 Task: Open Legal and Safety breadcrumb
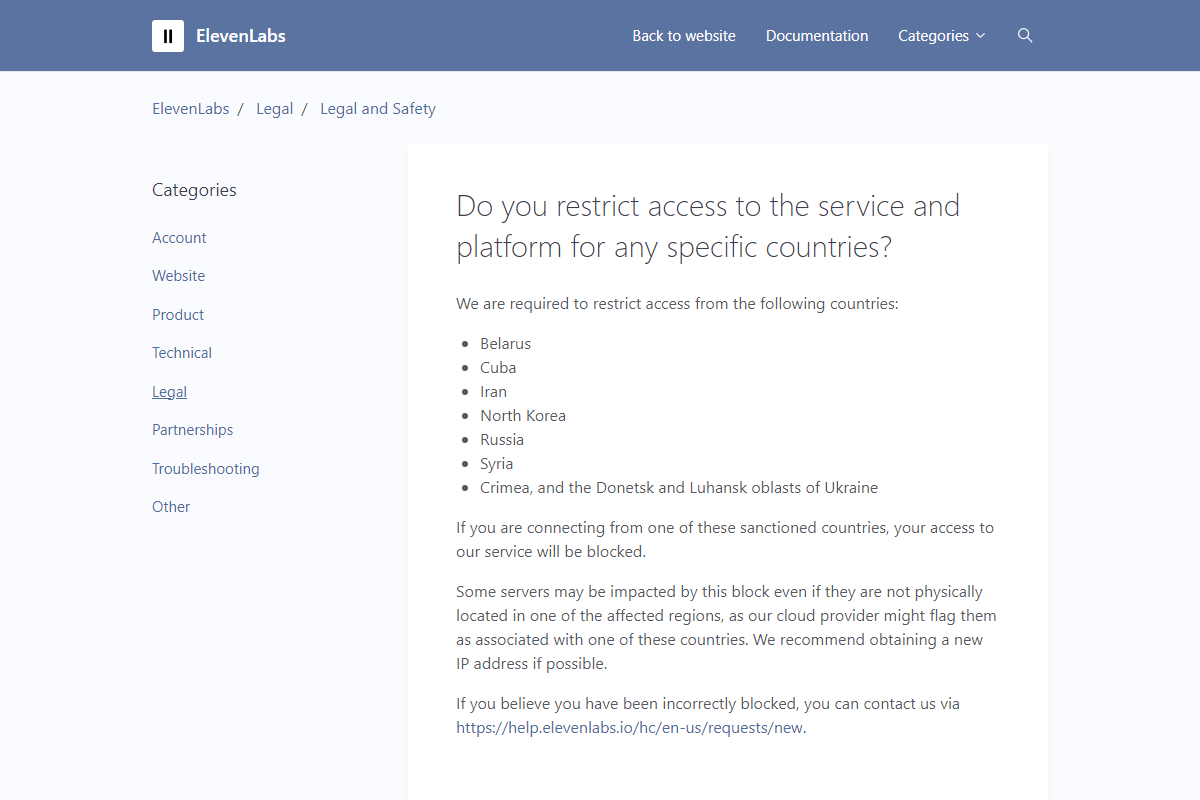[x=378, y=109]
